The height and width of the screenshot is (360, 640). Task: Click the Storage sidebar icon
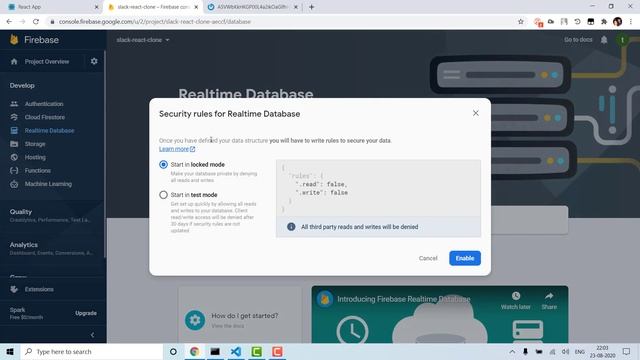(14, 144)
